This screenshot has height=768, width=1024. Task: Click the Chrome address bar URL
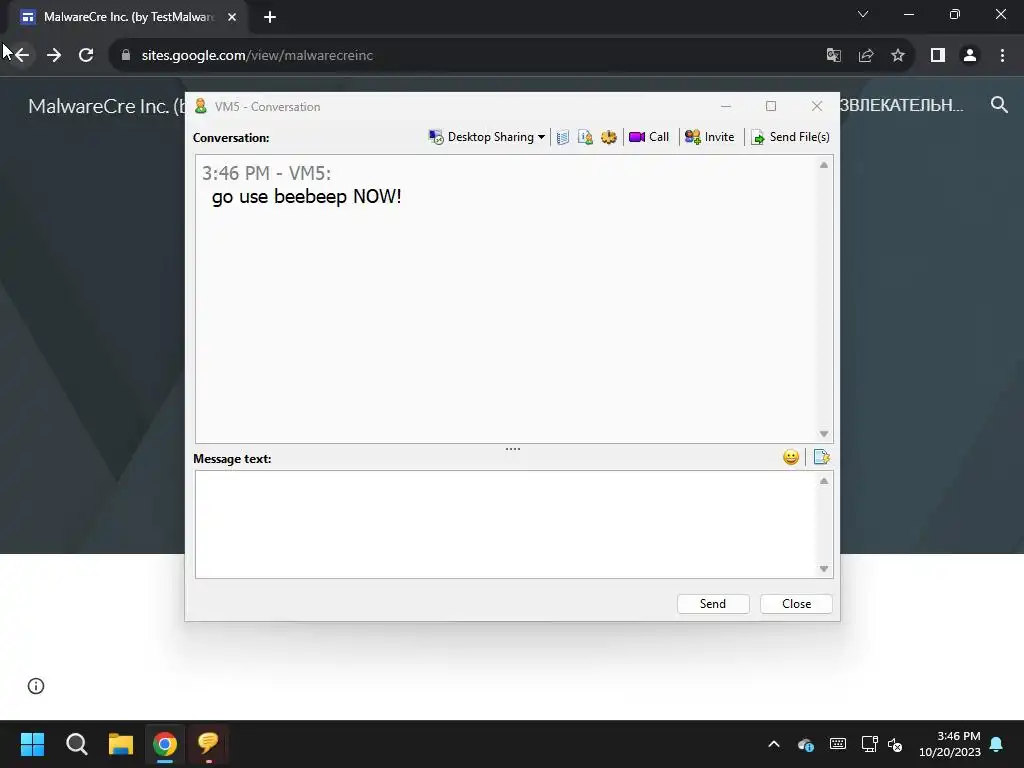[257, 56]
